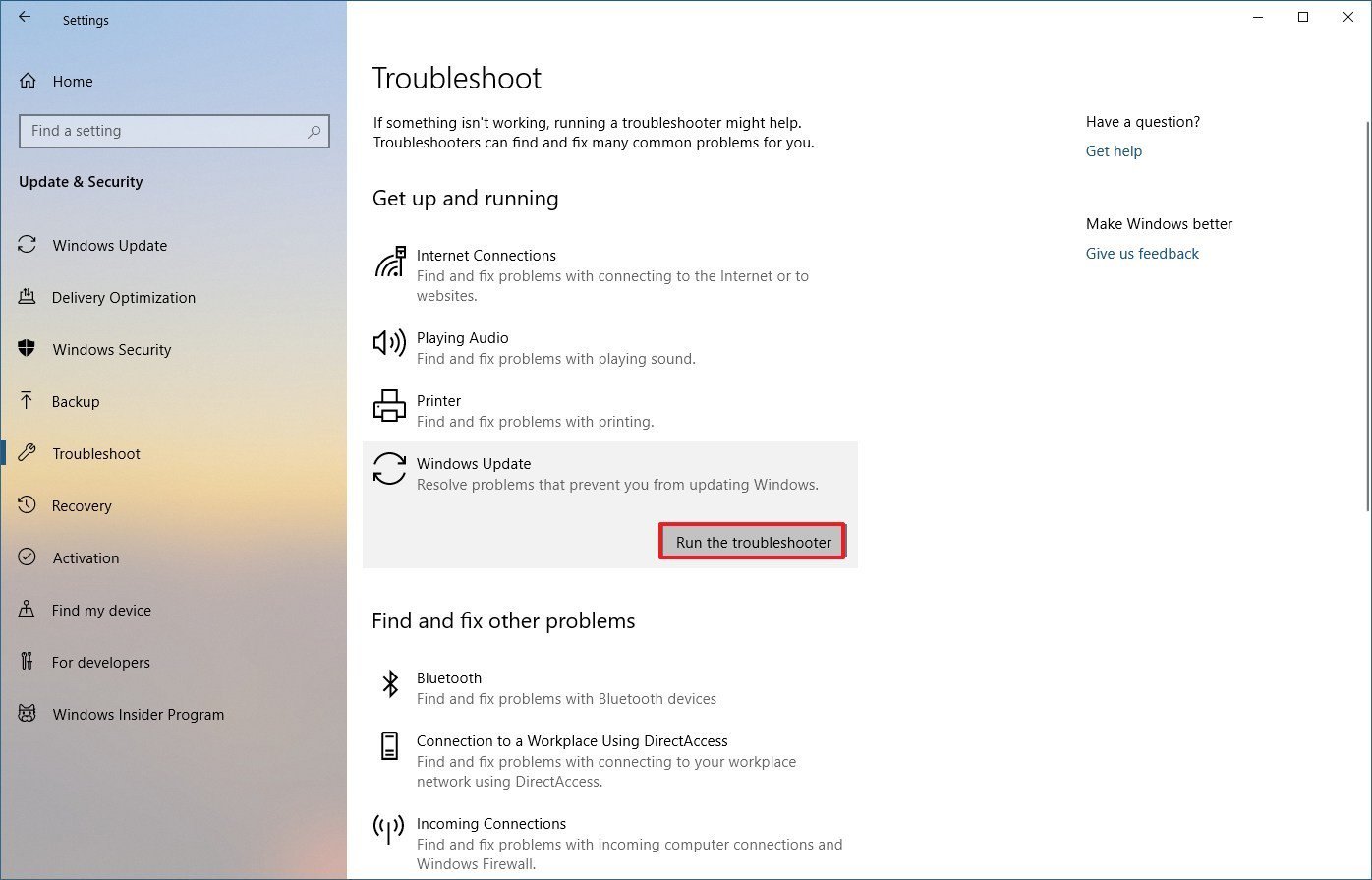Click the Windows Update troubleshooter title

[474, 463]
